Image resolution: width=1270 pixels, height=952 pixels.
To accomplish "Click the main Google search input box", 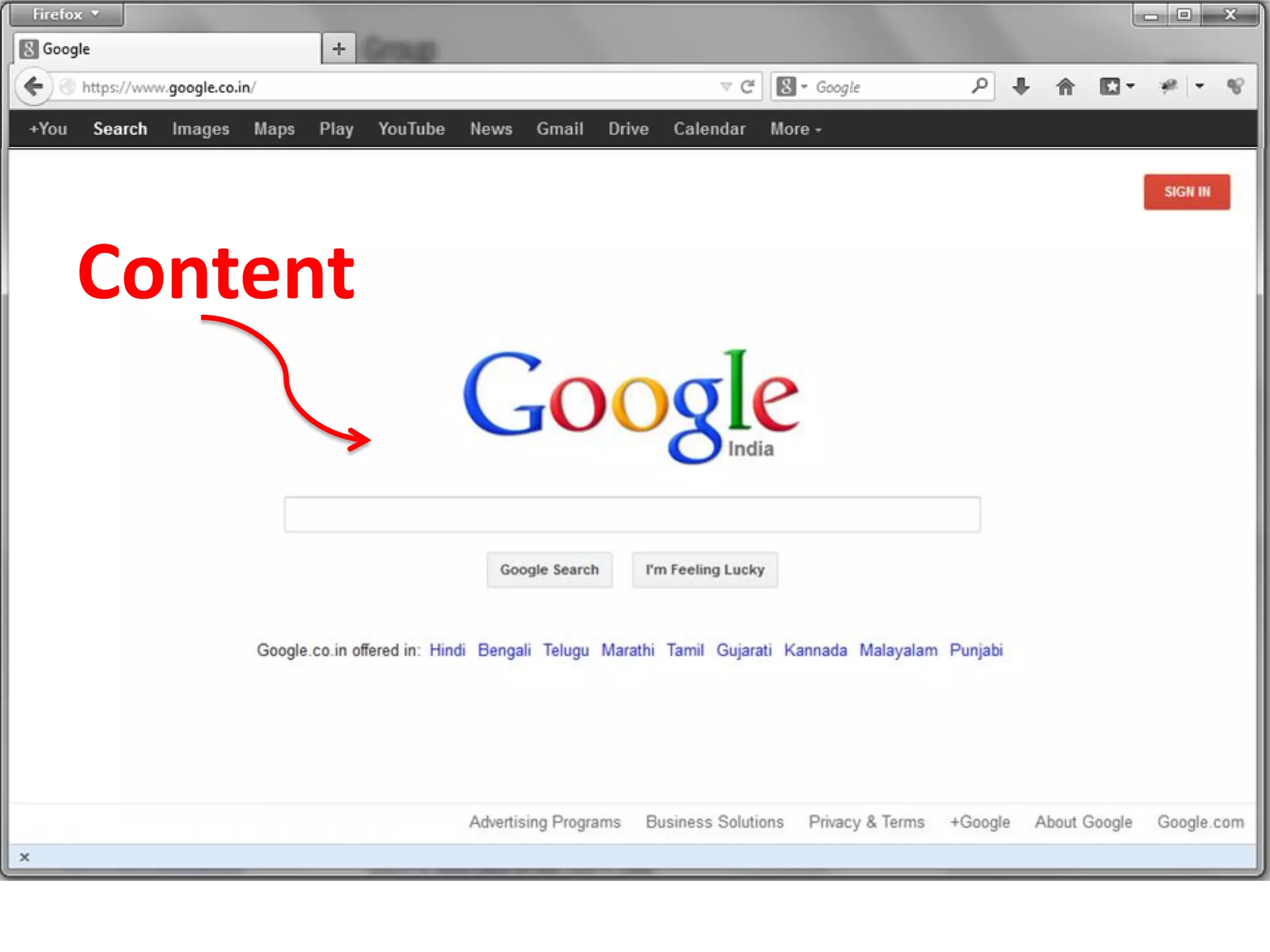I will pyautogui.click(x=632, y=514).
